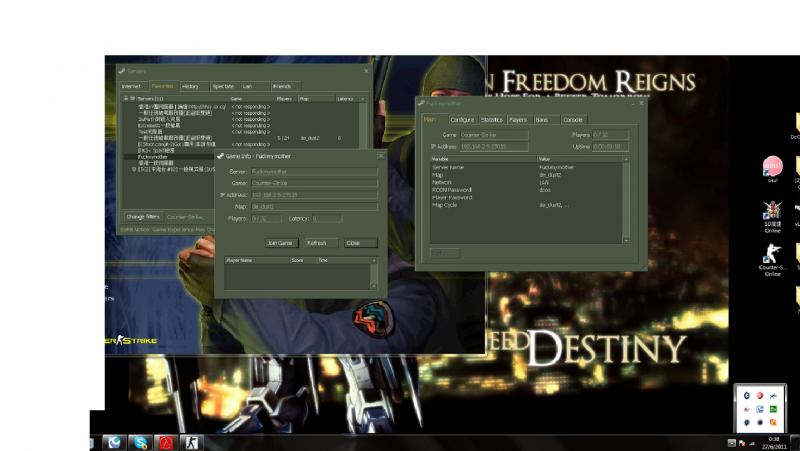Image resolution: width=800 pixels, height=451 pixels.
Task: Refresh the Game Info dialog
Action: [321, 243]
